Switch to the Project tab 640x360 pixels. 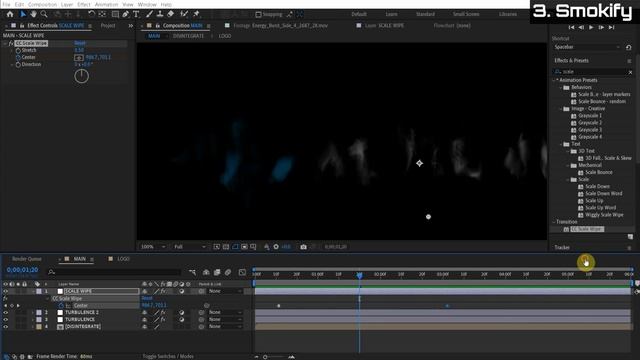pyautogui.click(x=108, y=26)
